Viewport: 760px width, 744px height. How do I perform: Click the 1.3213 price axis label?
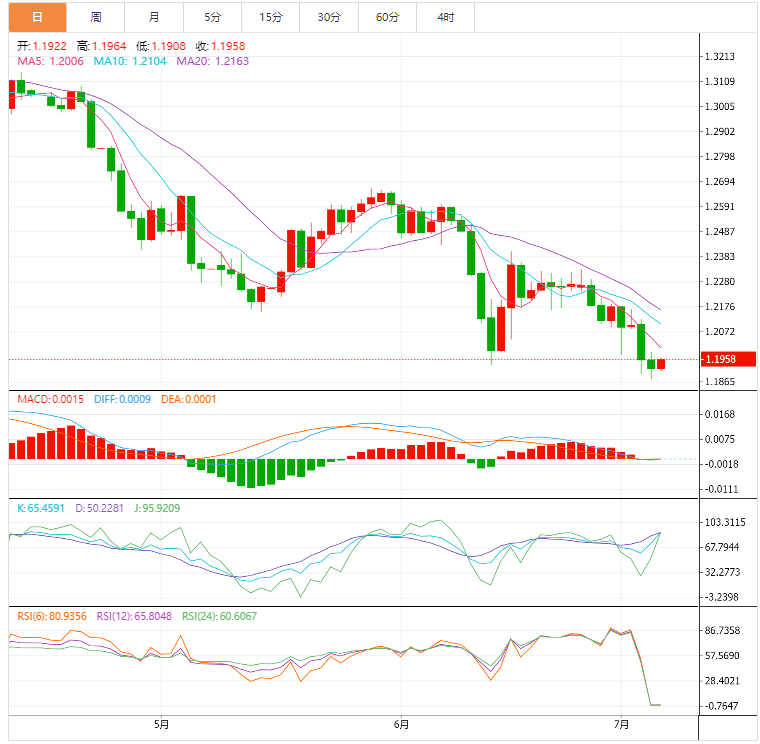tap(719, 57)
